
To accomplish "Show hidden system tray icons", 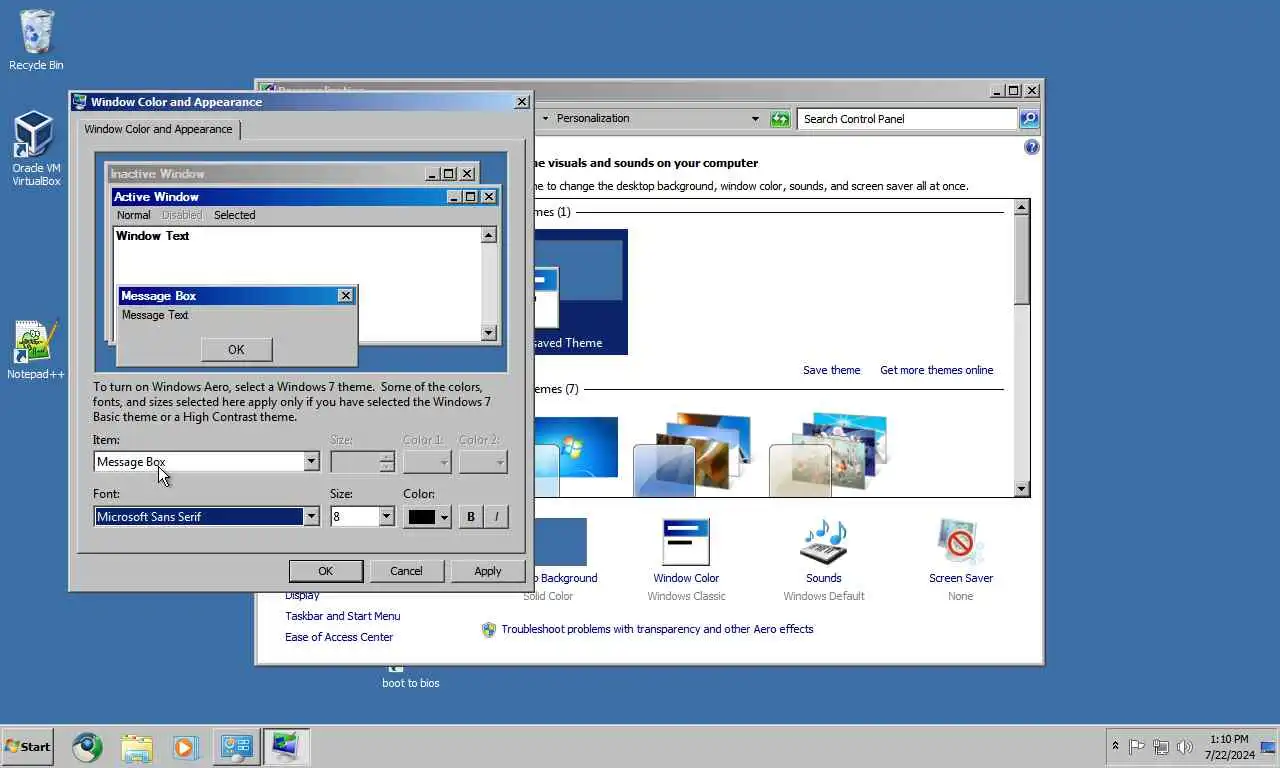I will coord(1115,746).
